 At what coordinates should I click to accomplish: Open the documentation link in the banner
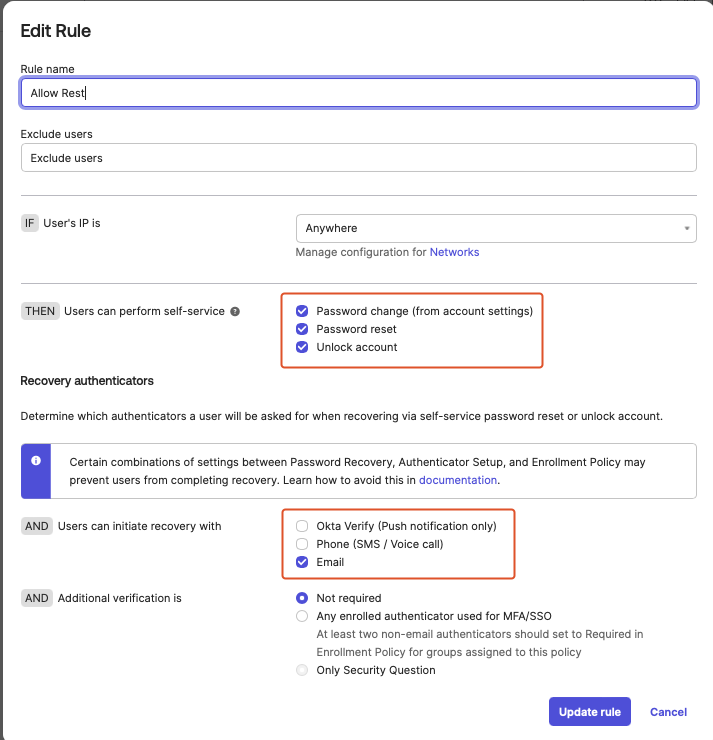(x=458, y=480)
